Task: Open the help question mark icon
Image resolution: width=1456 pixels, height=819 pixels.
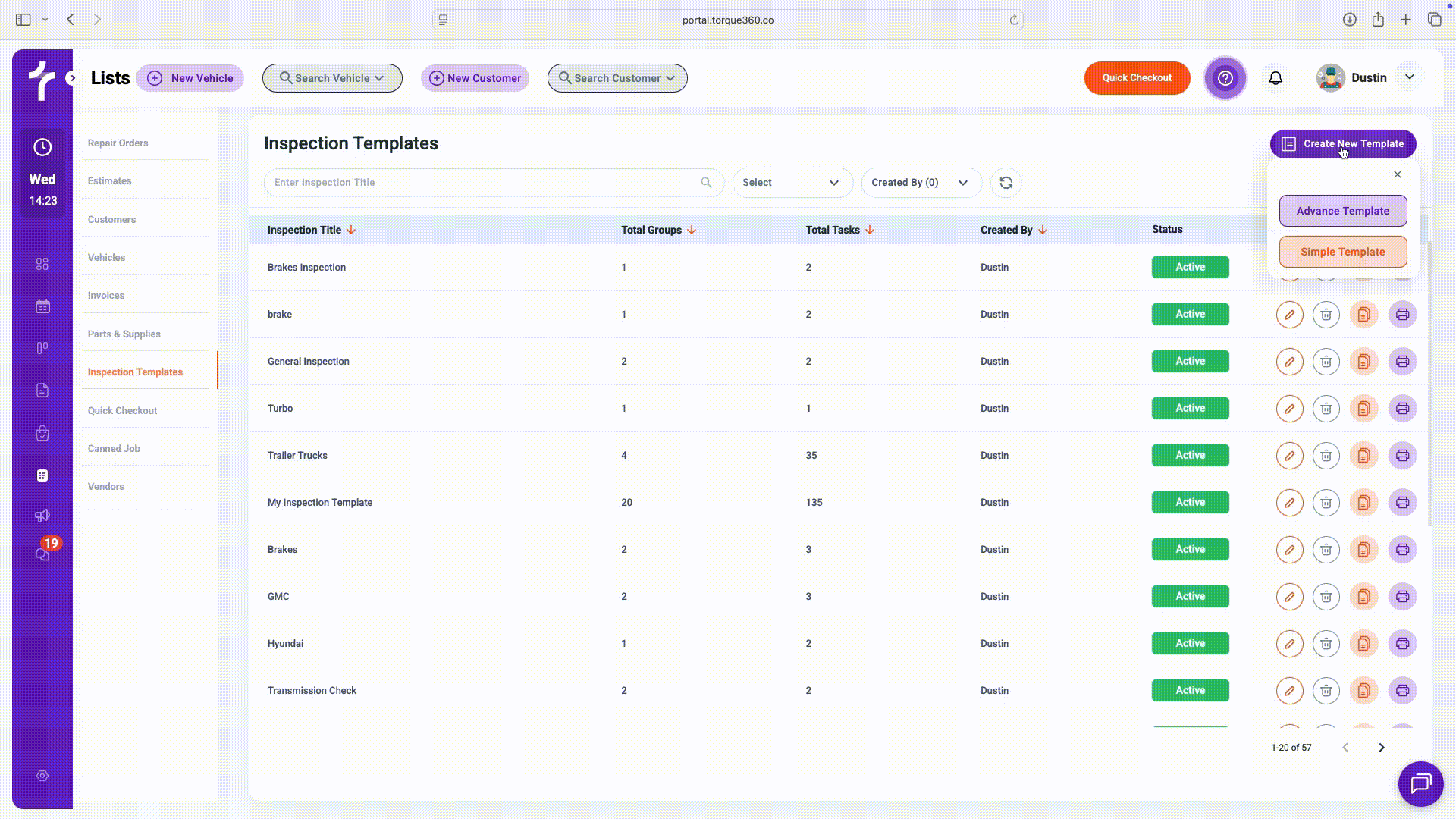Action: [x=1225, y=78]
